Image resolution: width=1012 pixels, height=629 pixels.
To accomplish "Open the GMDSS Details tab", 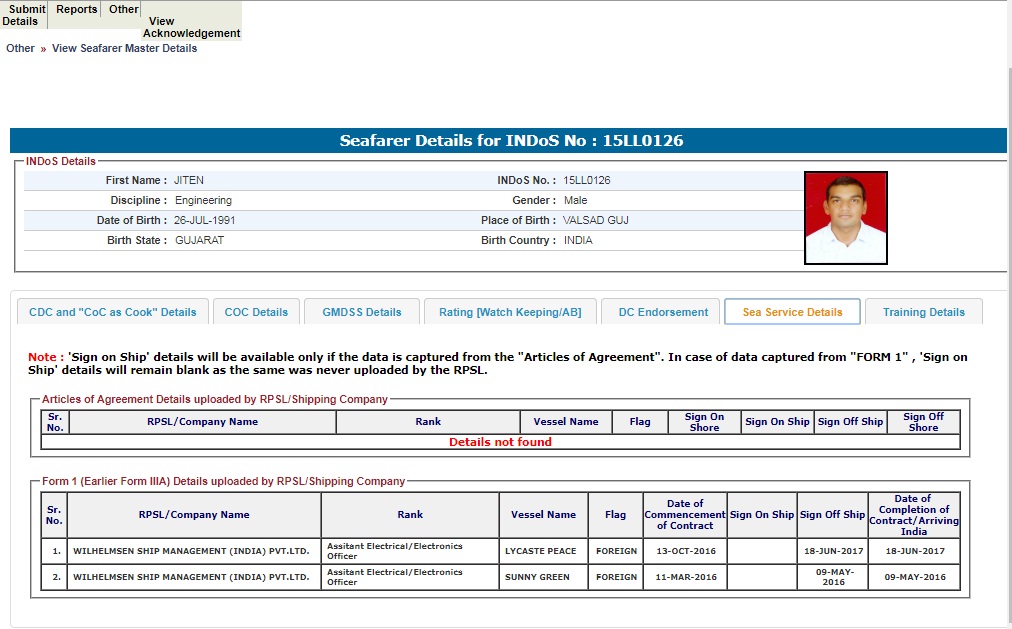I will click(362, 312).
